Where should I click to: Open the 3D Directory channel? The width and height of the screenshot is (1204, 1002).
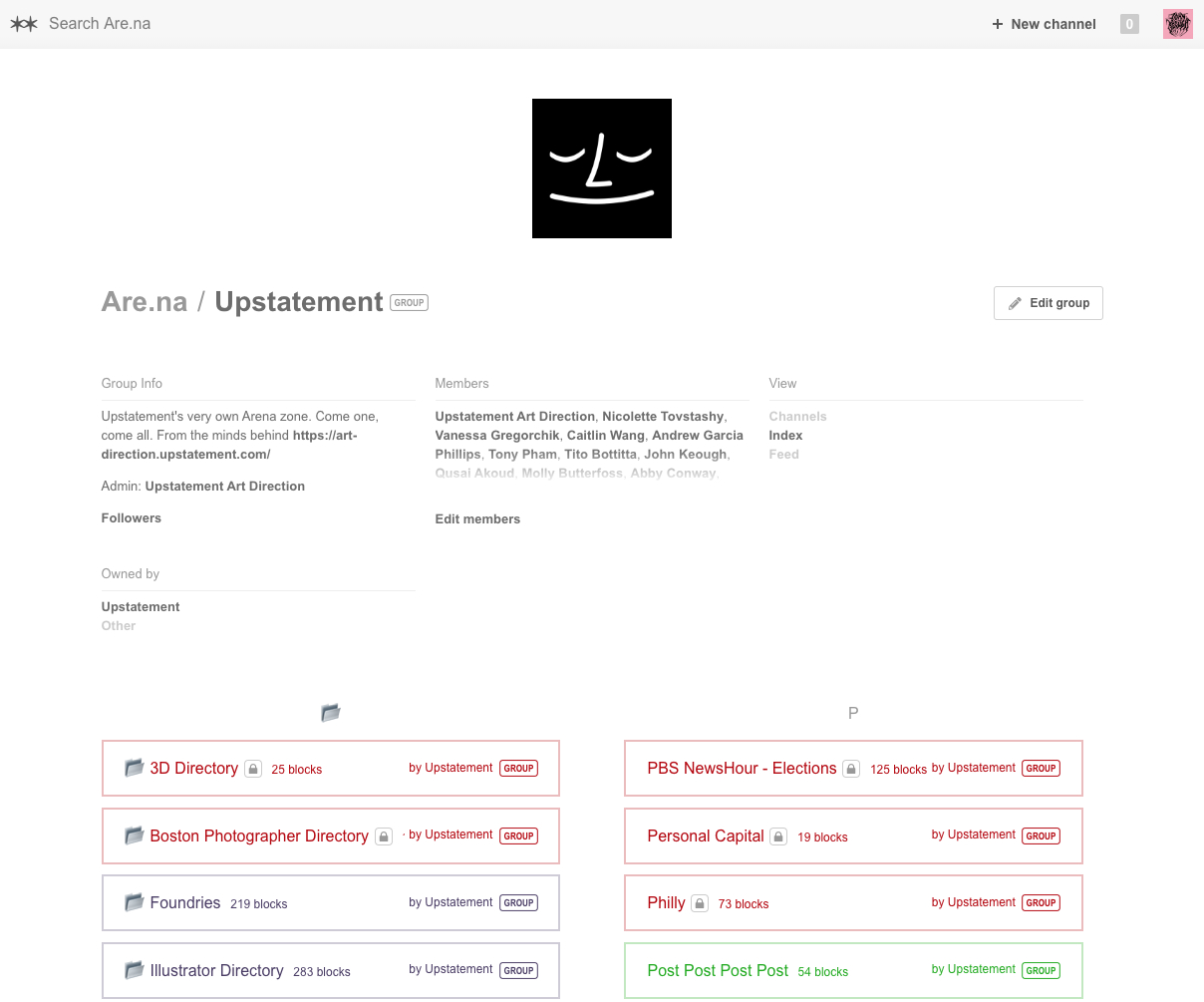click(x=331, y=769)
